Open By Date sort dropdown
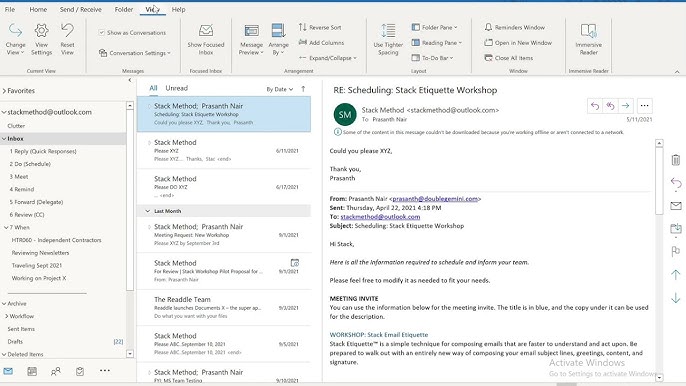The height and width of the screenshot is (386, 686). coord(280,89)
